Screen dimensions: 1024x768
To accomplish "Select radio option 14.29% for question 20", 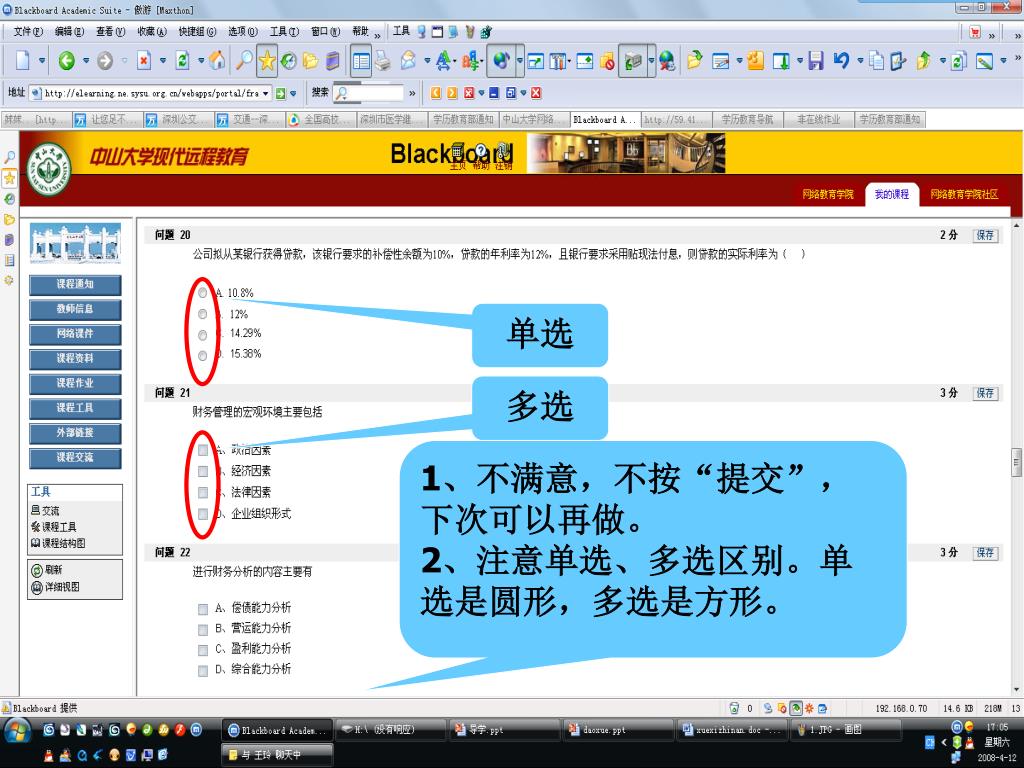I will coord(203,334).
